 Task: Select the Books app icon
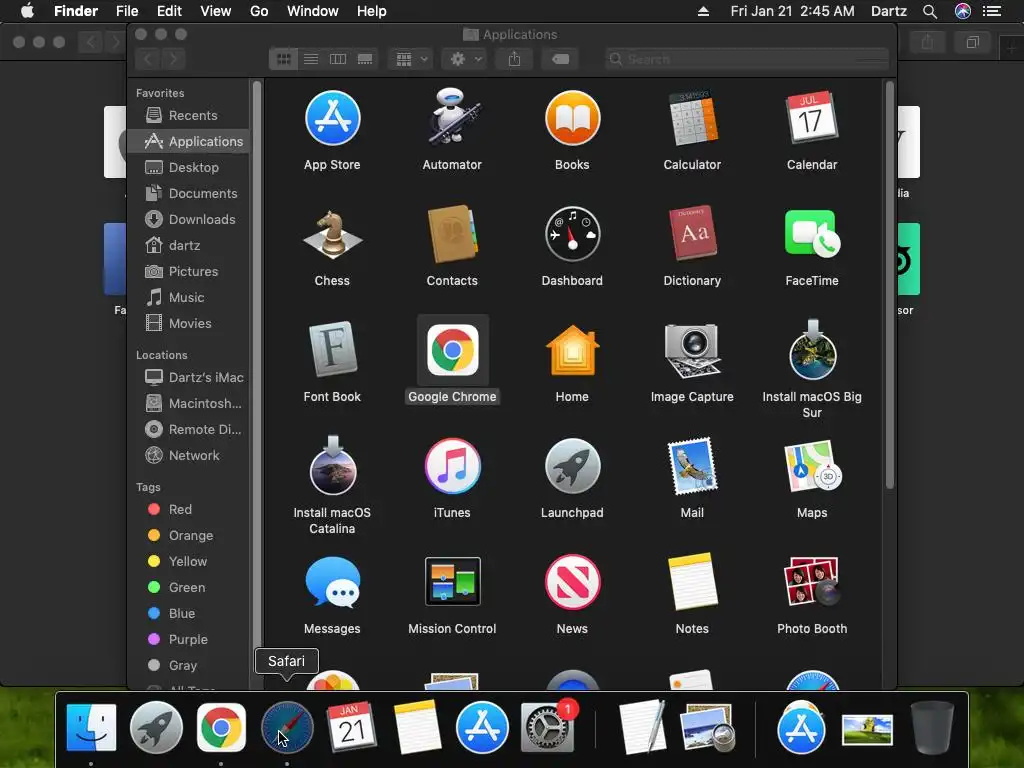pyautogui.click(x=572, y=118)
